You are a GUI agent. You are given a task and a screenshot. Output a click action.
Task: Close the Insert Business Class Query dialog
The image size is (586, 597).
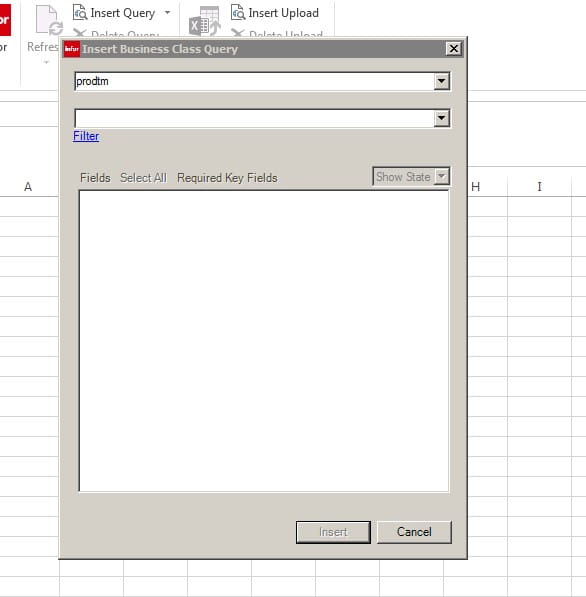pyautogui.click(x=453, y=49)
